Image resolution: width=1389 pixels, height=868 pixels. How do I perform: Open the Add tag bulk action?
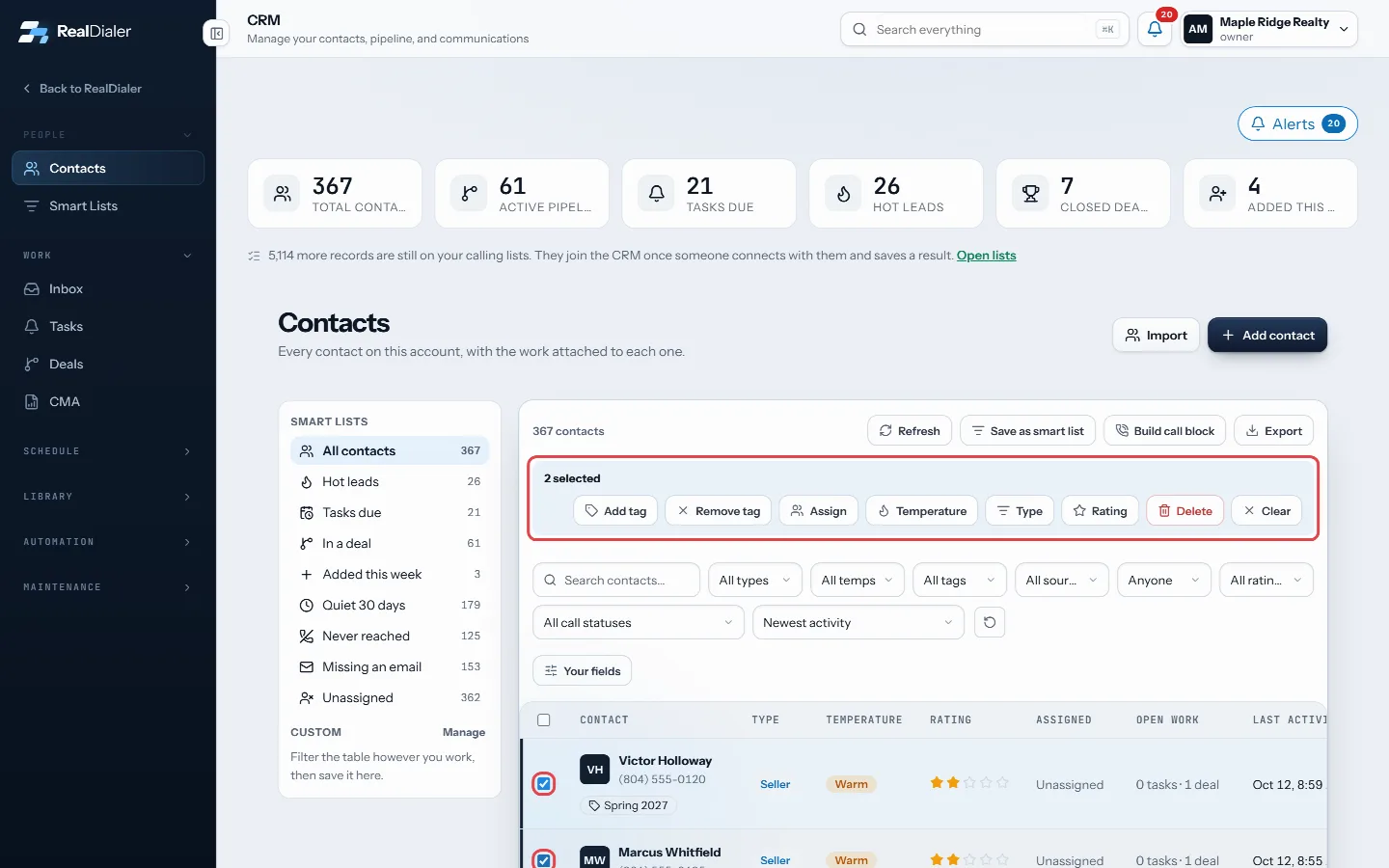coord(615,511)
